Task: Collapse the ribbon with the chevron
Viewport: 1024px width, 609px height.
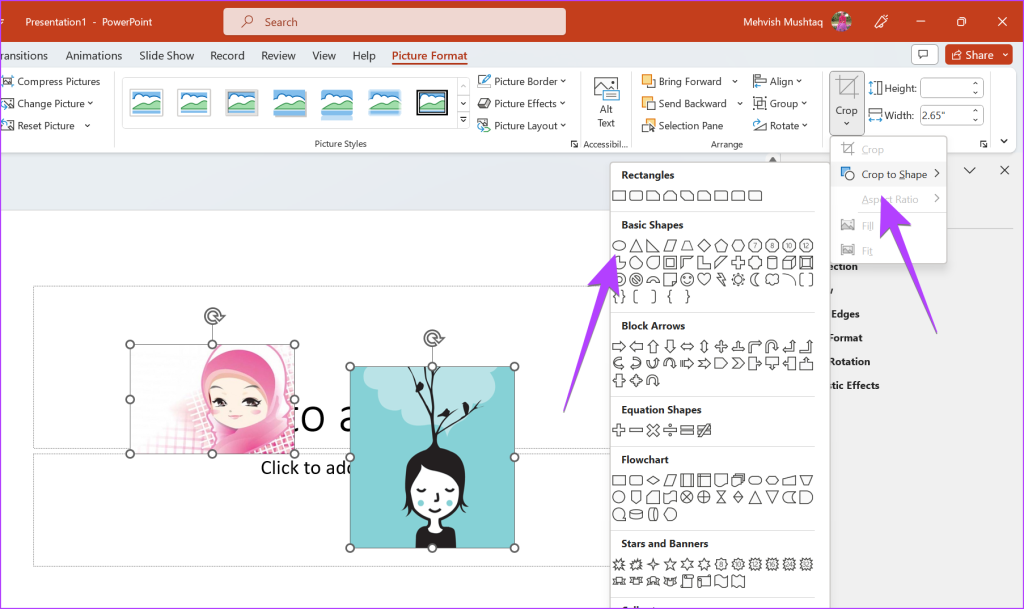Action: coord(1004,141)
